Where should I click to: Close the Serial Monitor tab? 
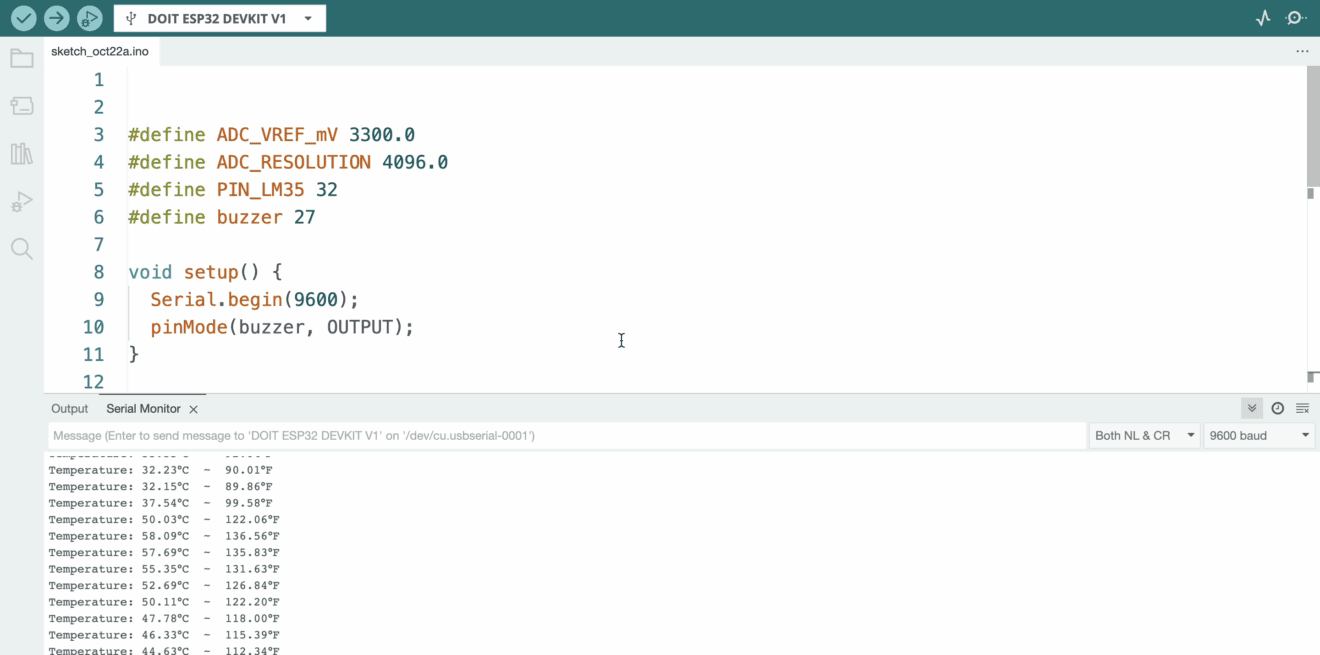coord(194,409)
